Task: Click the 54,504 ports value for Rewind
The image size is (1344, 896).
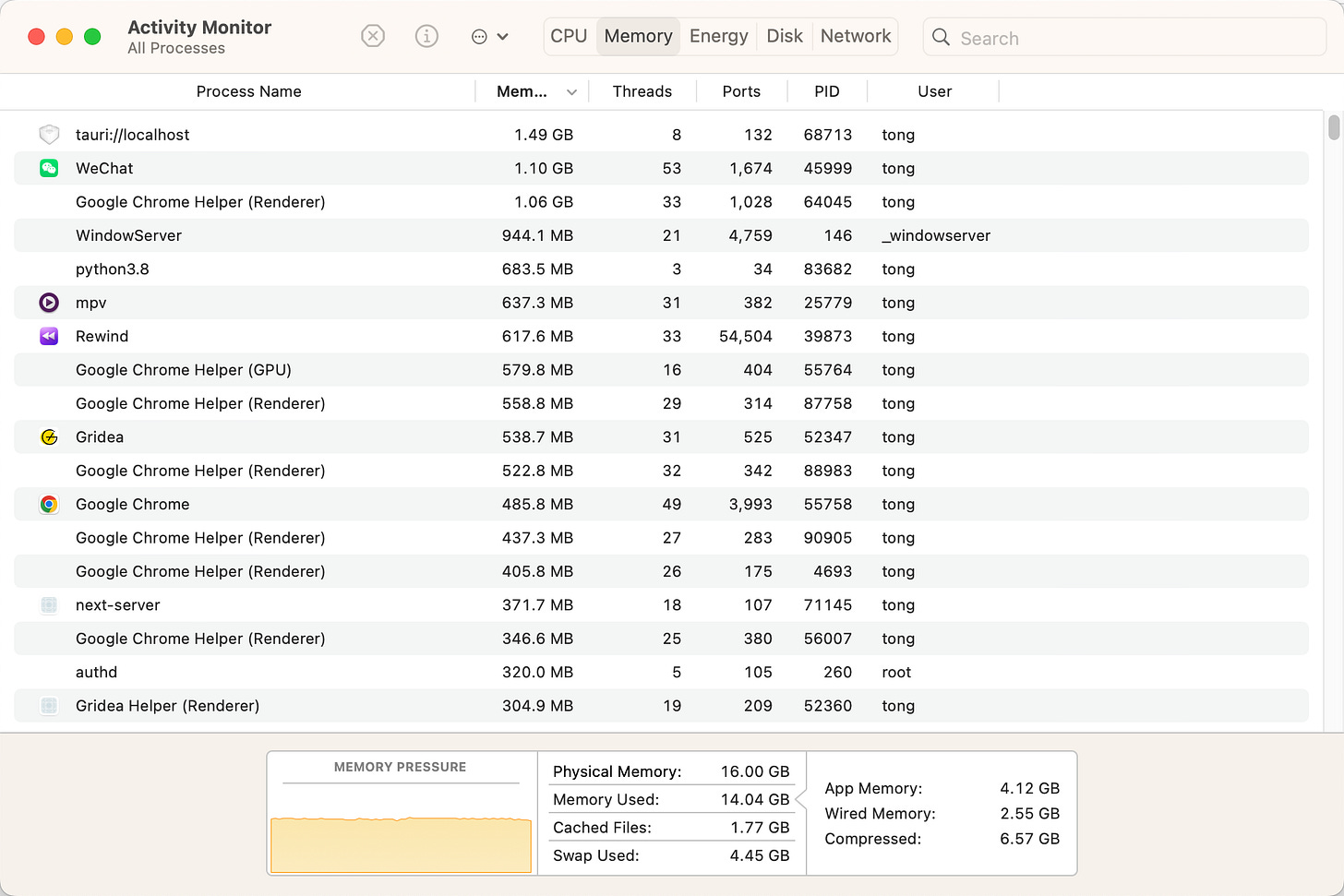Action: (x=745, y=336)
